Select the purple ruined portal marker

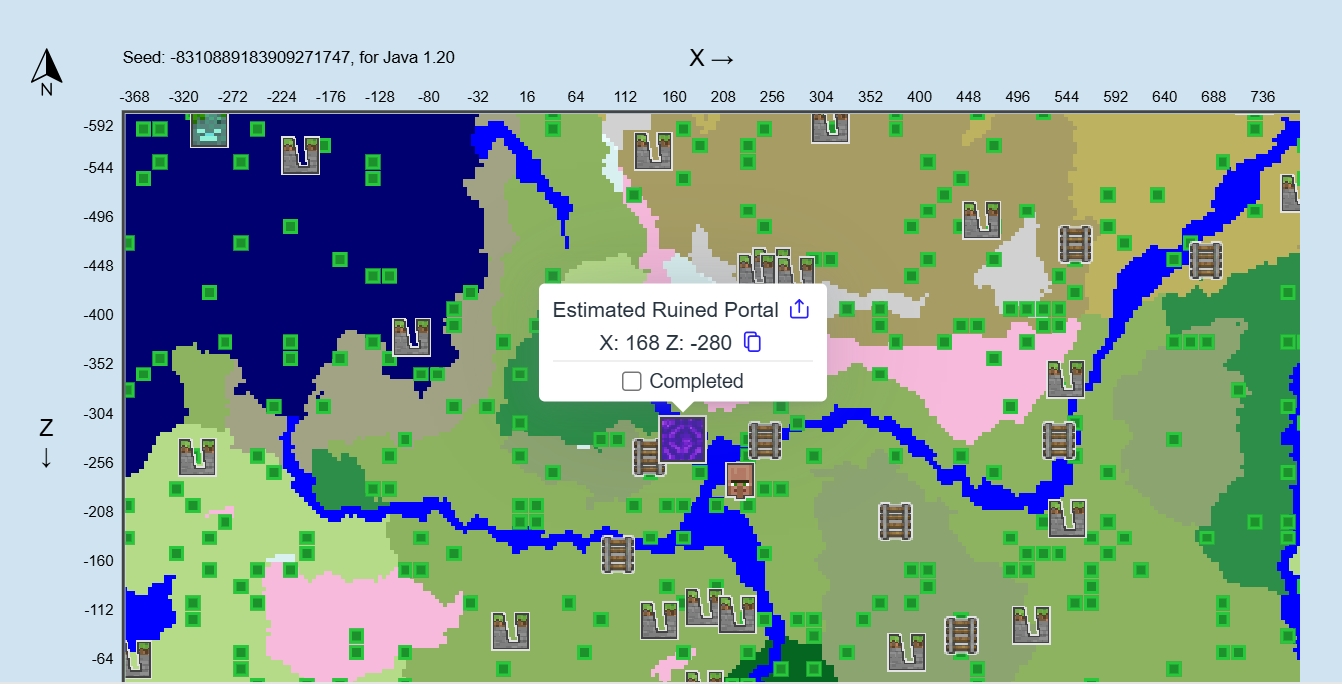tap(682, 439)
